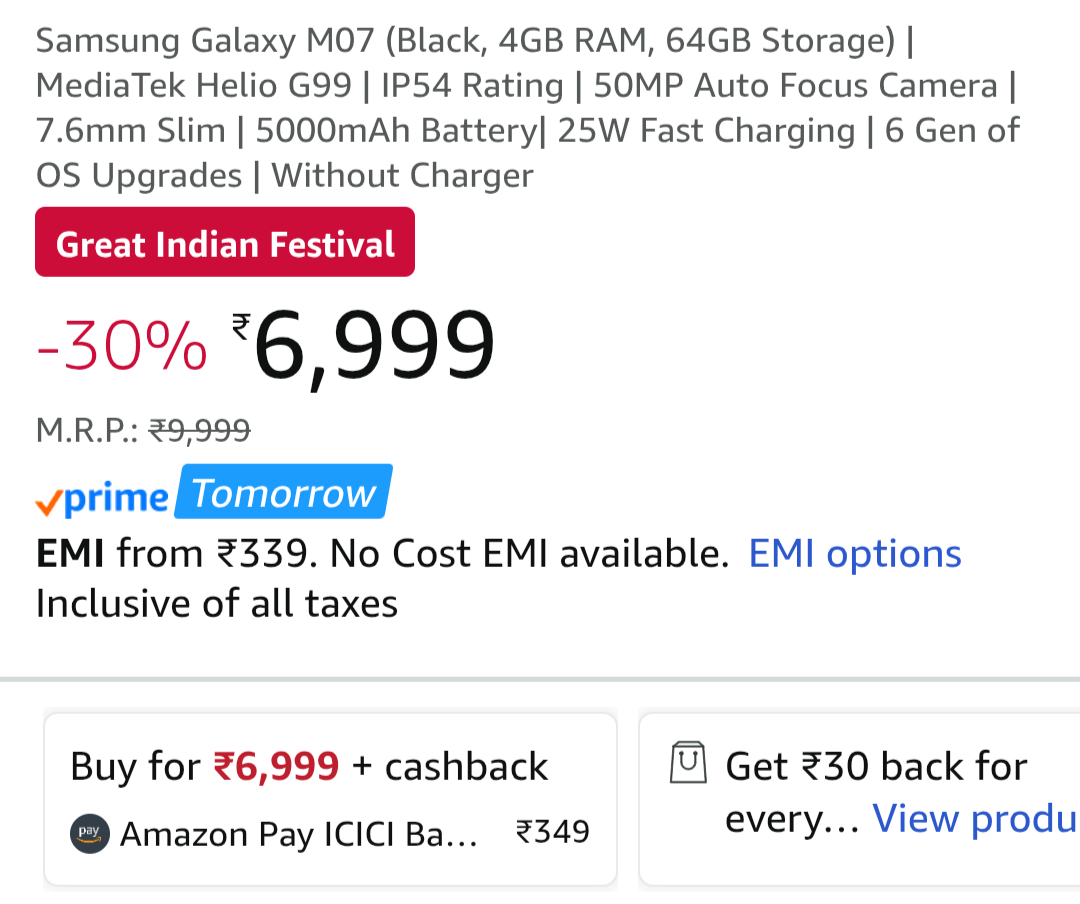Click the M.R.P. label
This screenshot has width=1080, height=904.
tap(87, 430)
